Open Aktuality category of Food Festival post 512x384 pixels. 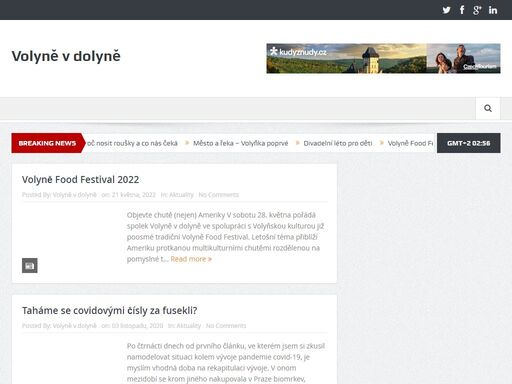pos(181,195)
